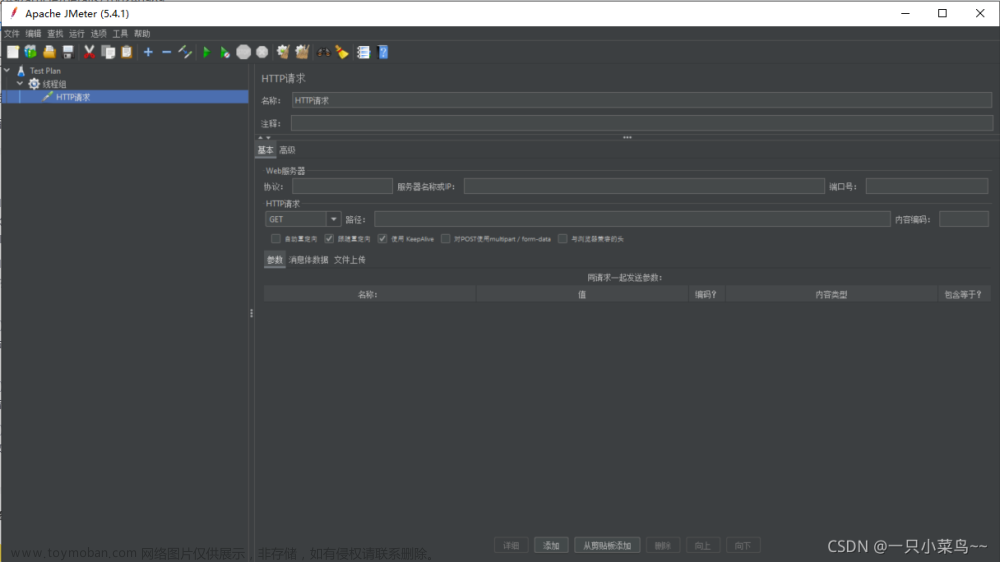Click the Clear results broom-gear icon
Image resolution: width=1000 pixels, height=562 pixels.
point(283,52)
